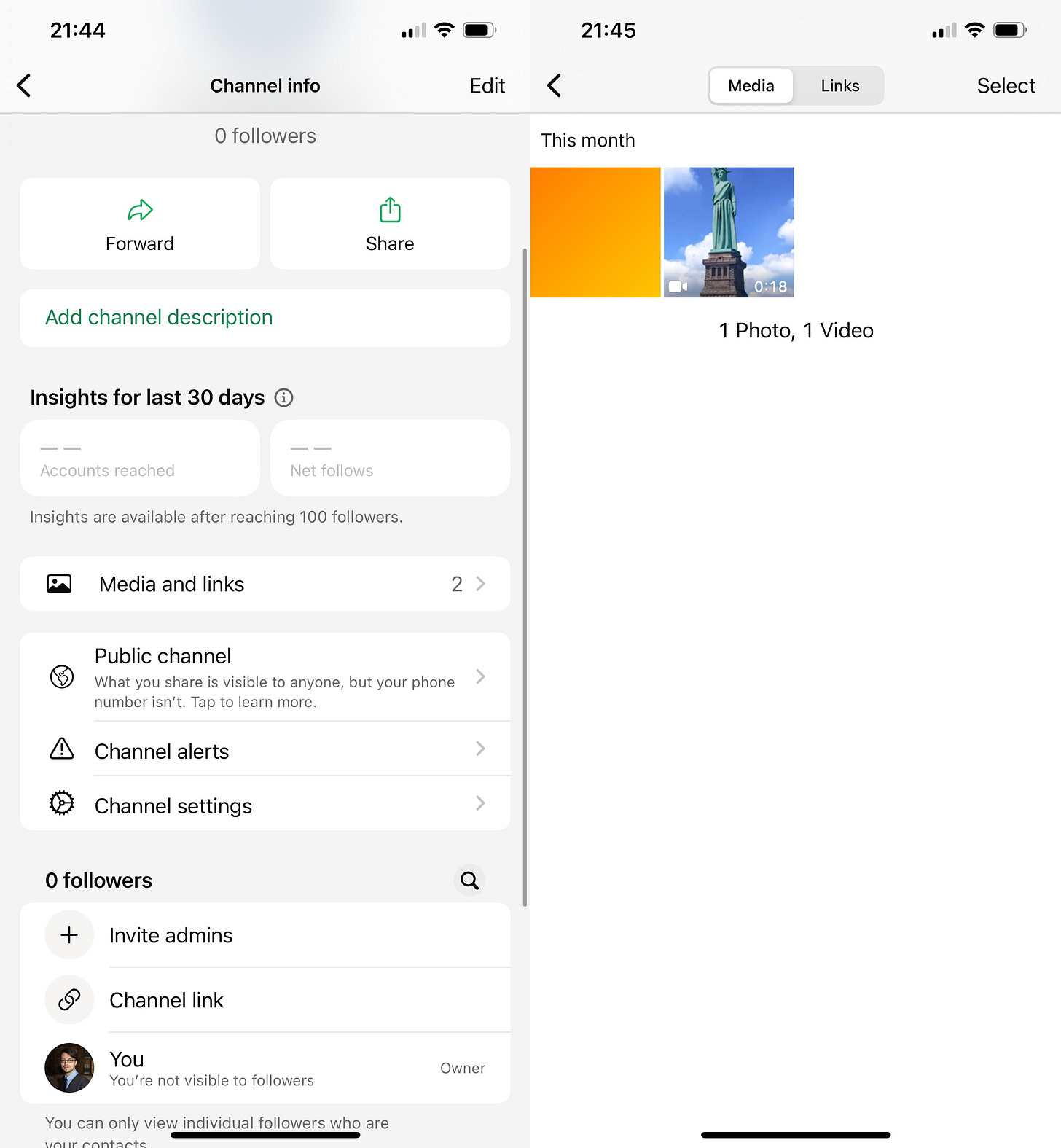Tap the battery icon in left status bar

(479, 30)
